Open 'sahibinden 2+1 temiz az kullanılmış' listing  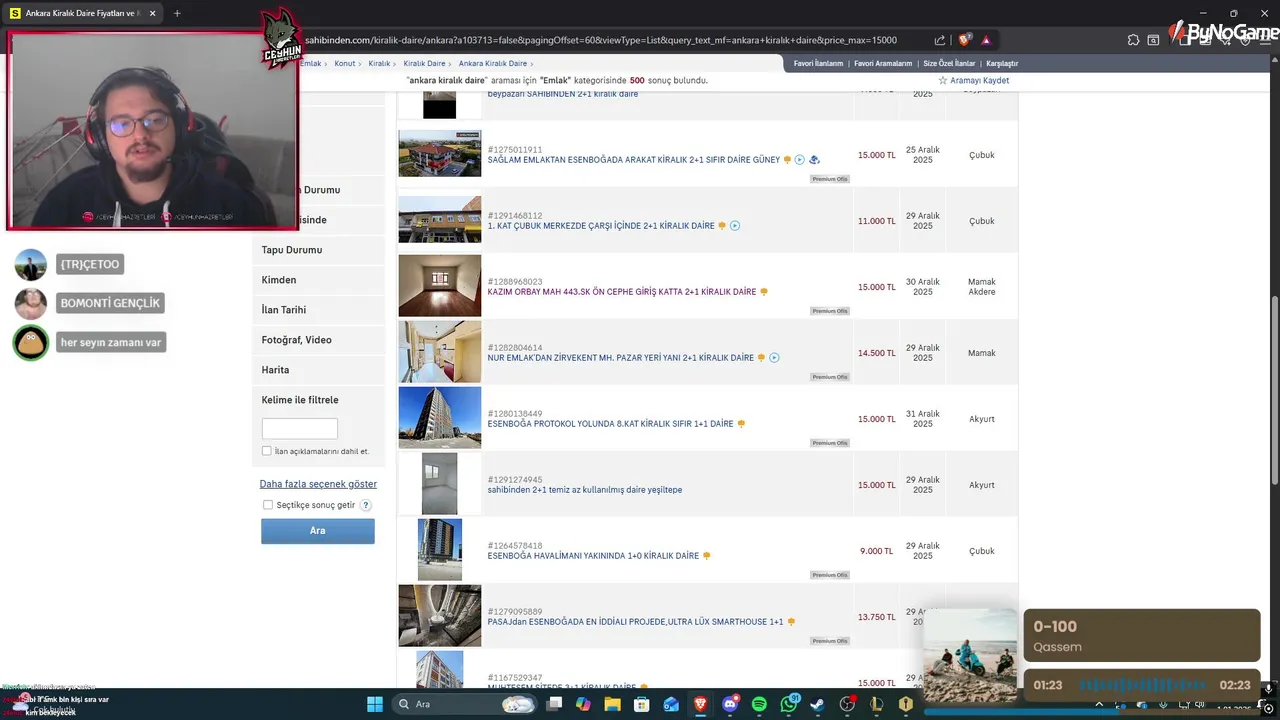pos(585,490)
